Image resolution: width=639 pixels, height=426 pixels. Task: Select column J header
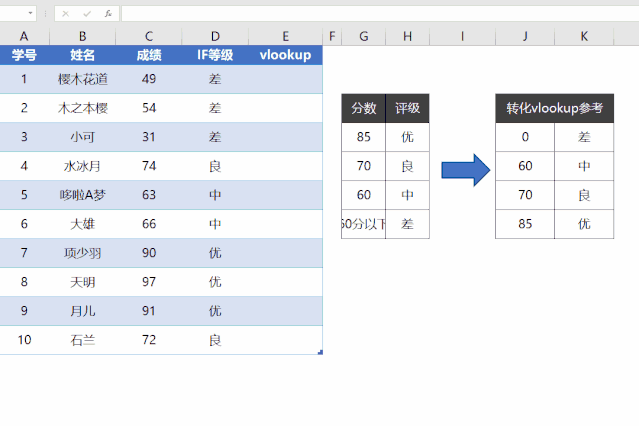[525, 37]
